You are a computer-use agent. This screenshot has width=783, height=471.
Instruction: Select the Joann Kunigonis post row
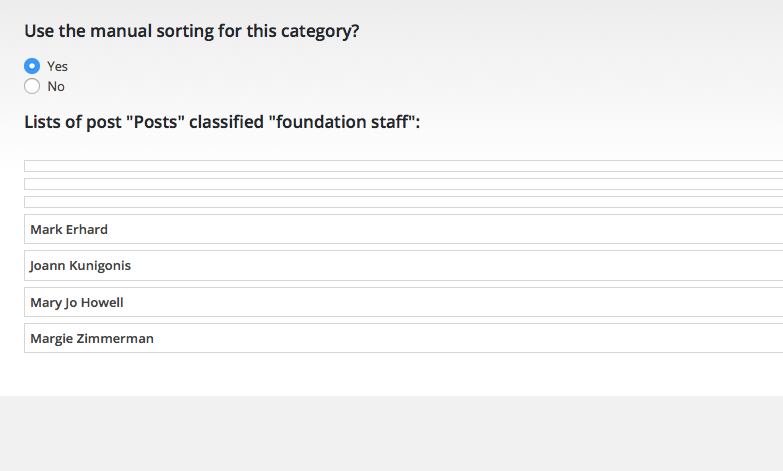coord(400,266)
